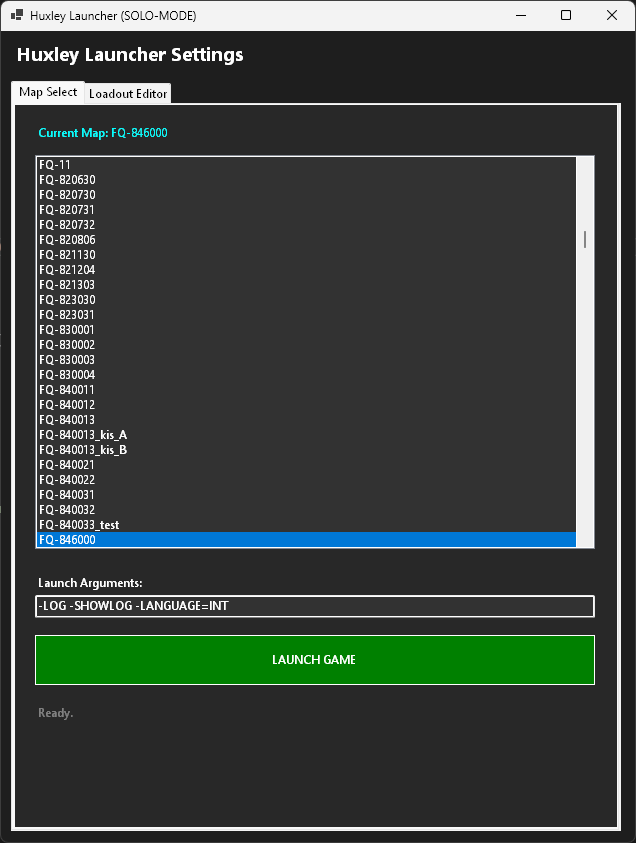Viewport: 636px width, 843px height.
Task: Choose map FQ-820806
Action: click(306, 240)
